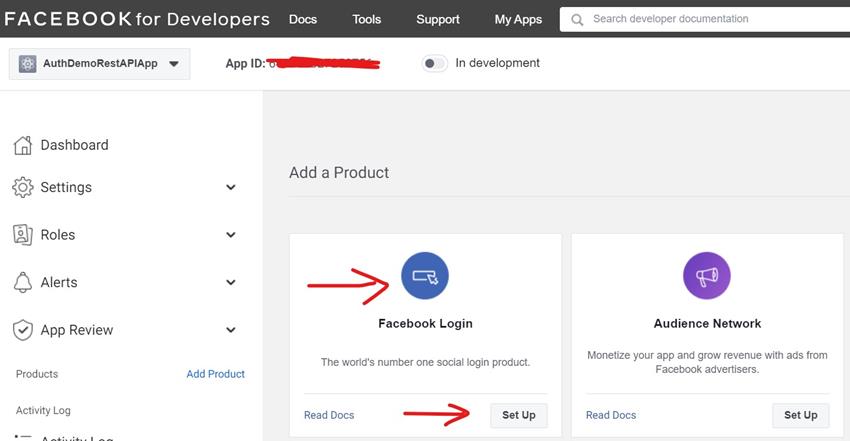
Task: Open the AuthDemoRestAPIApp app selector dropdown
Action: [x=100, y=64]
